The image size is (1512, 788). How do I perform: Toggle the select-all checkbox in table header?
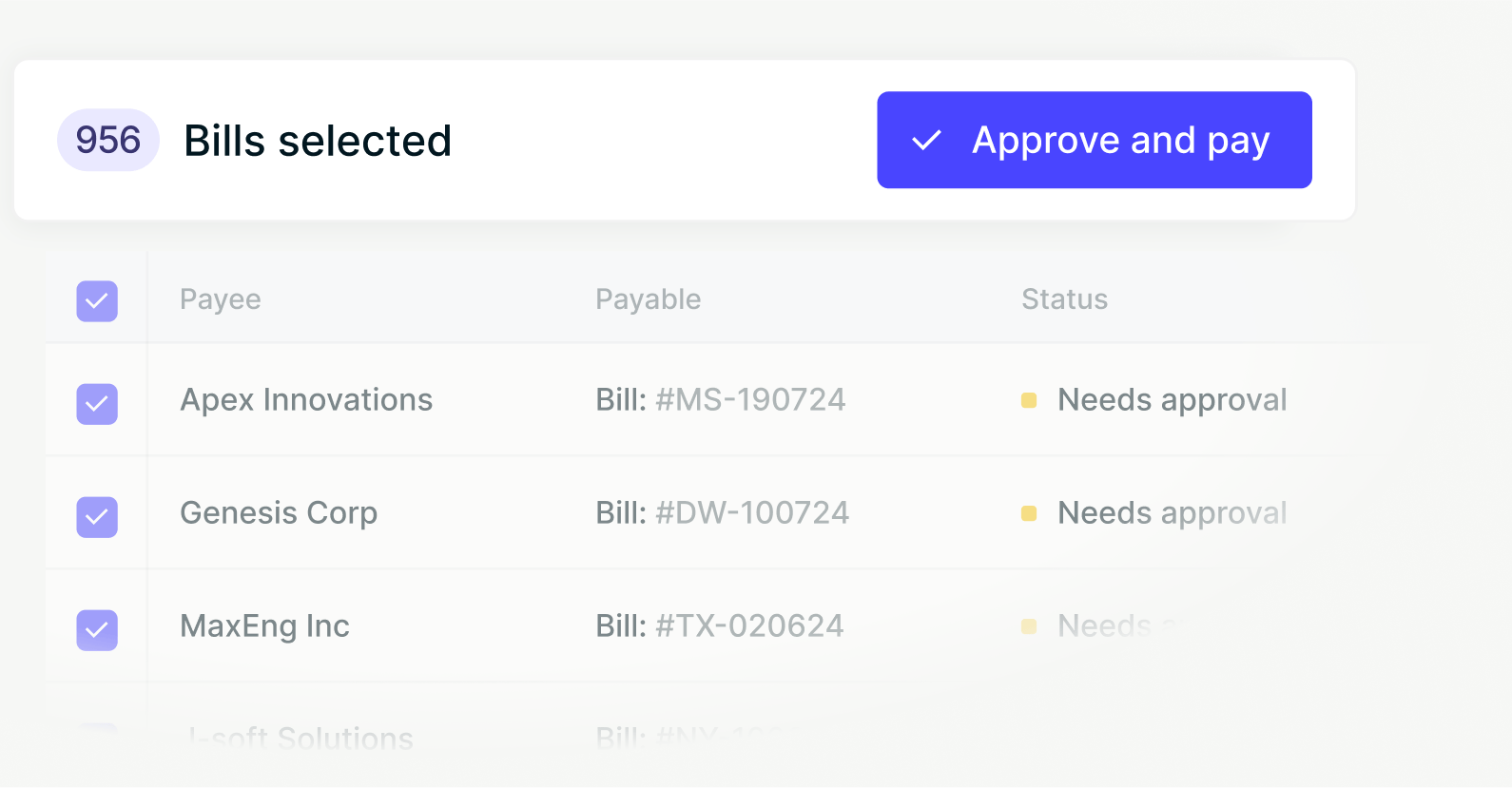[x=97, y=301]
